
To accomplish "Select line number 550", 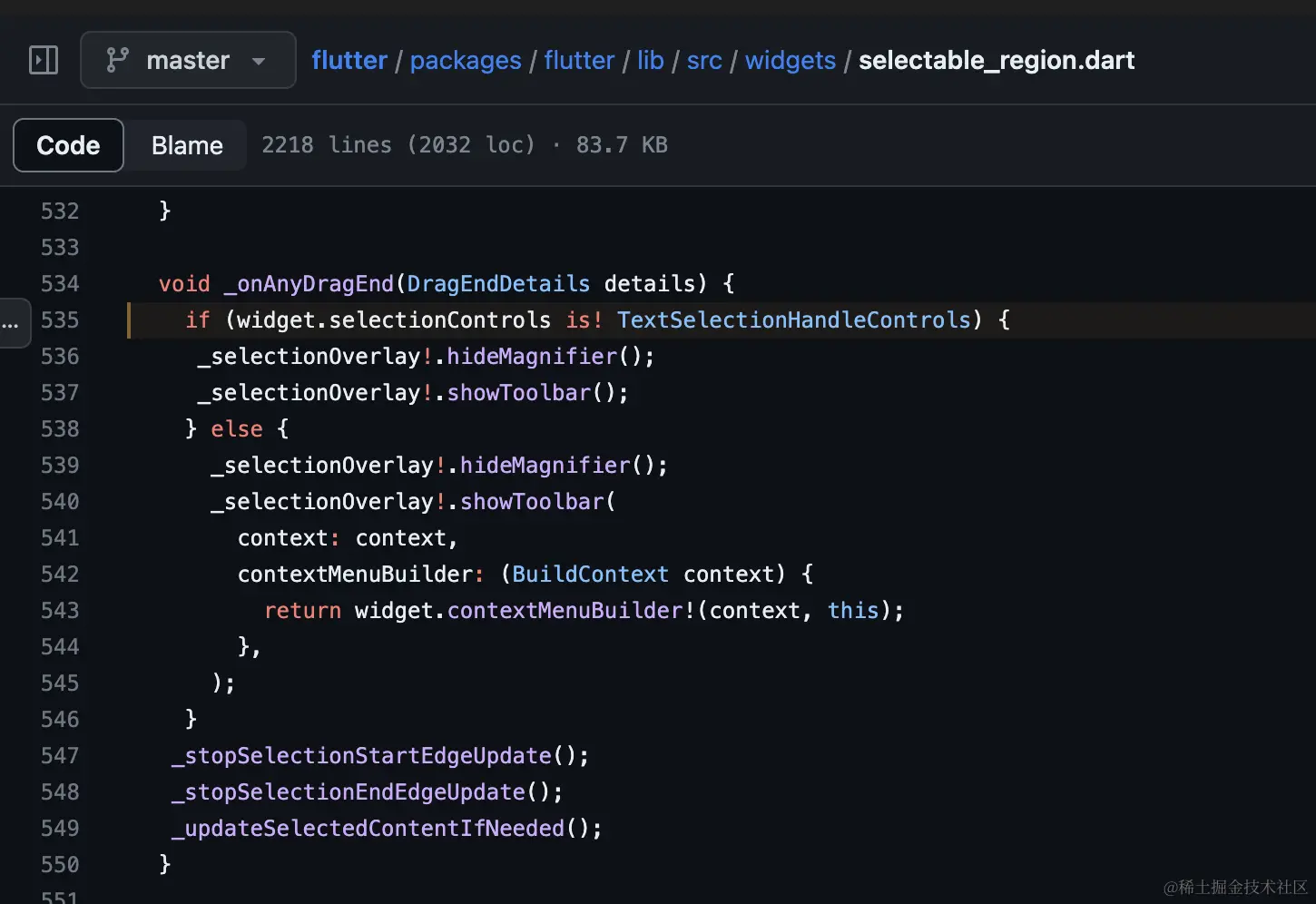I will [60, 864].
